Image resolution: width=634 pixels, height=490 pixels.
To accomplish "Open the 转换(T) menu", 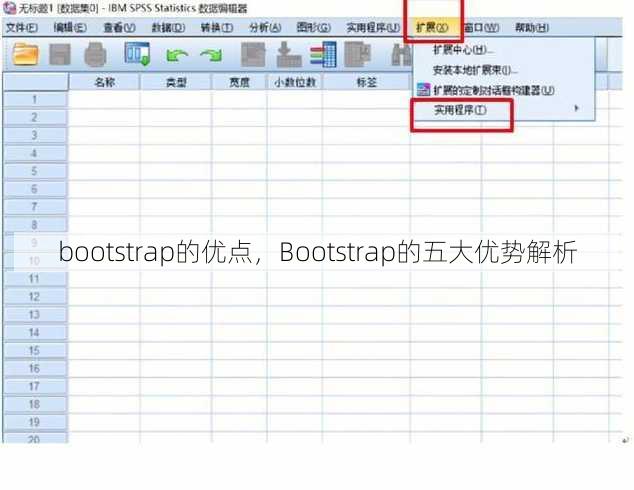I will [x=217, y=27].
